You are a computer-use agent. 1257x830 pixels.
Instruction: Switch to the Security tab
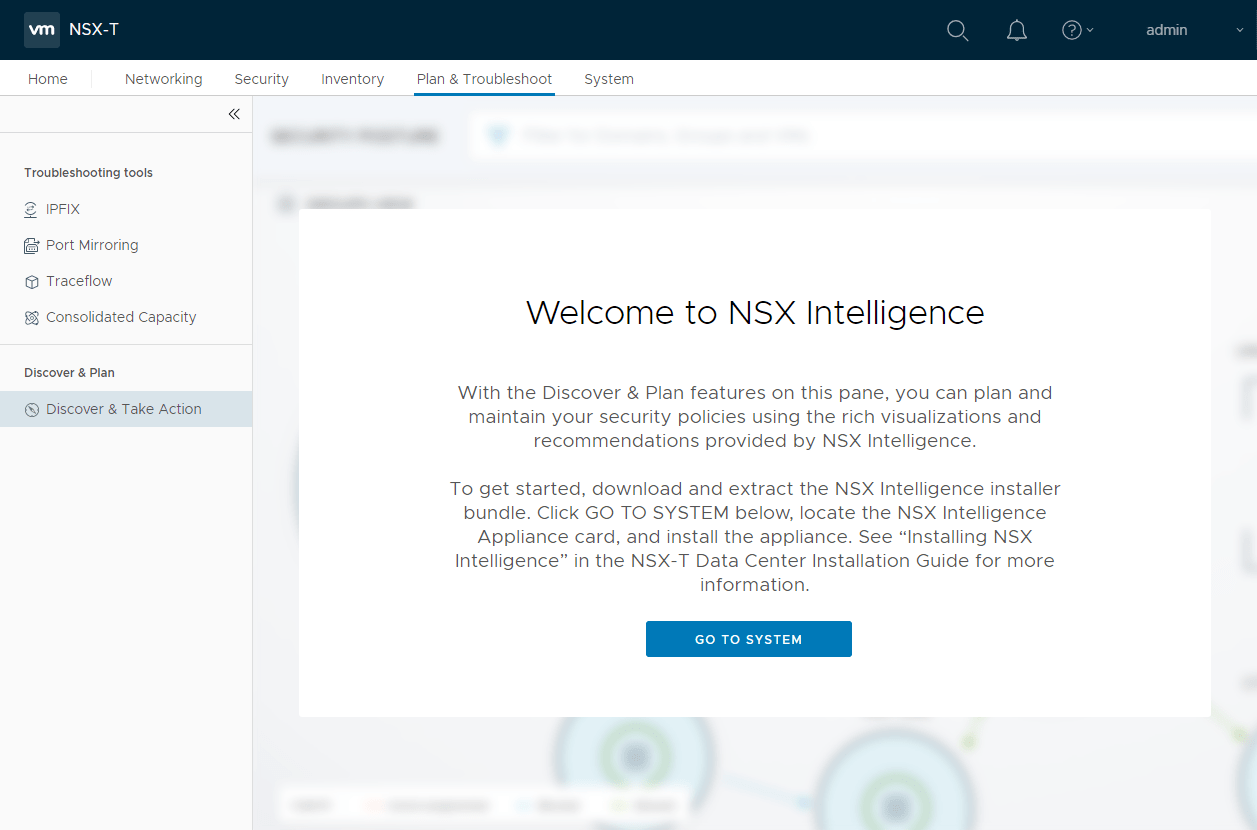coord(262,79)
